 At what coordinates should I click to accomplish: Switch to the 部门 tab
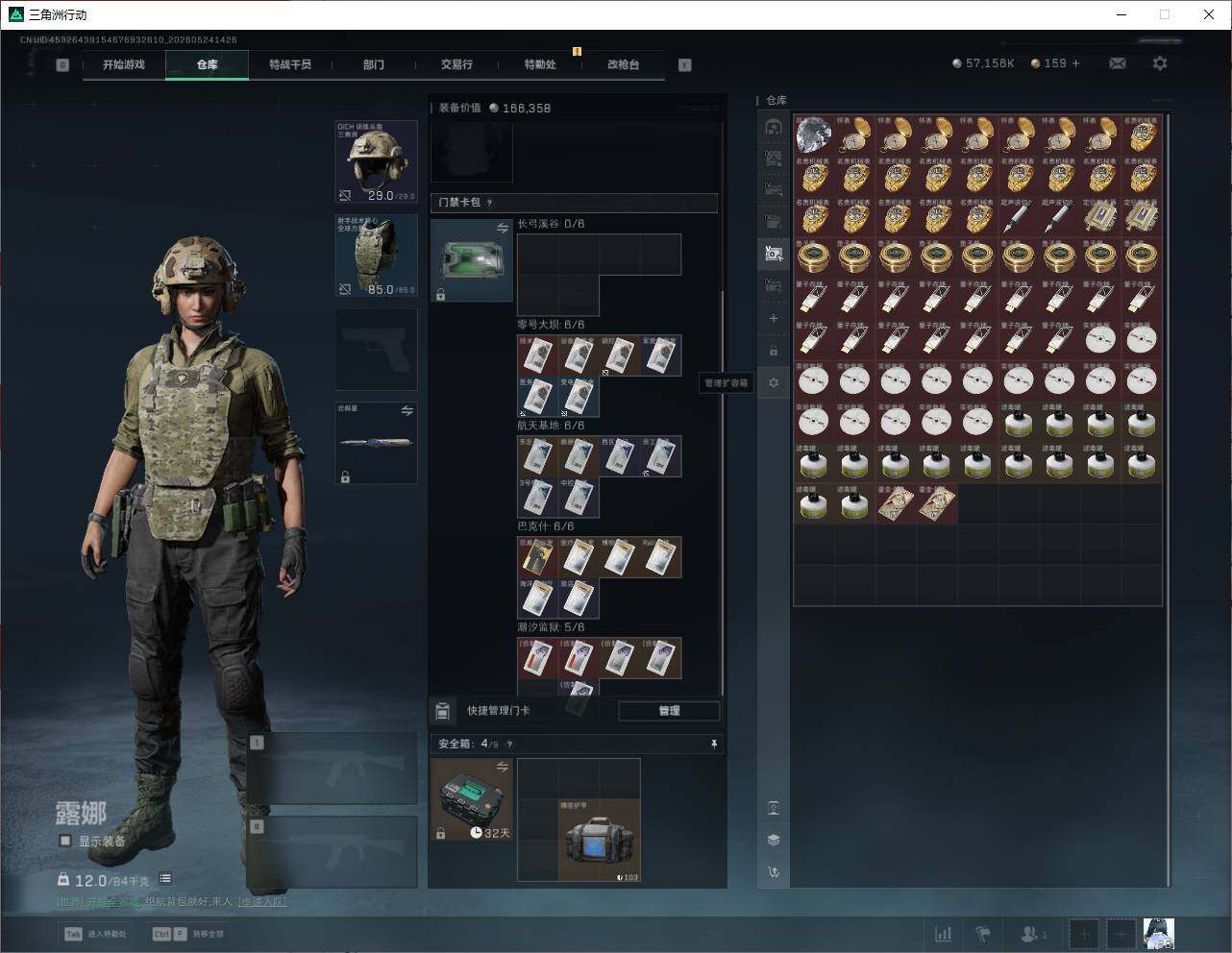tap(374, 64)
